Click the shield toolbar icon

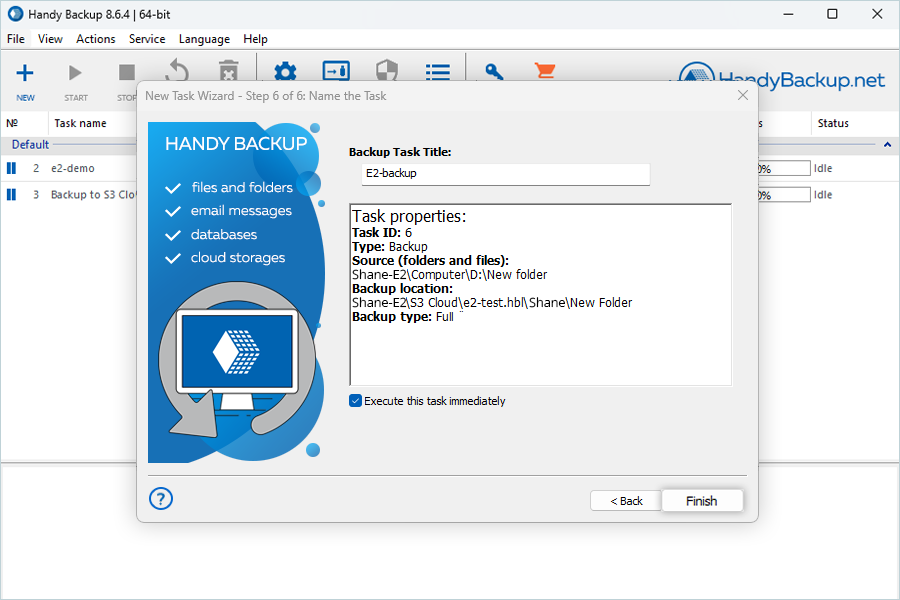click(x=387, y=71)
